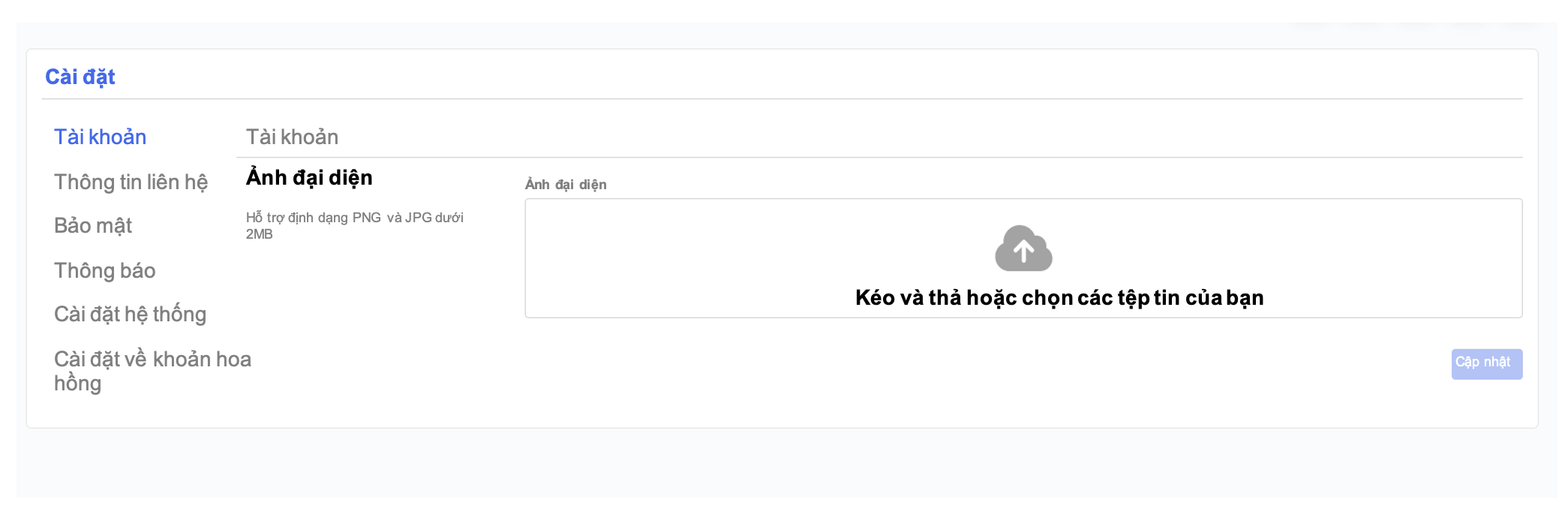
Task: Submit avatar changes with Cập nhật
Action: [x=1486, y=364]
